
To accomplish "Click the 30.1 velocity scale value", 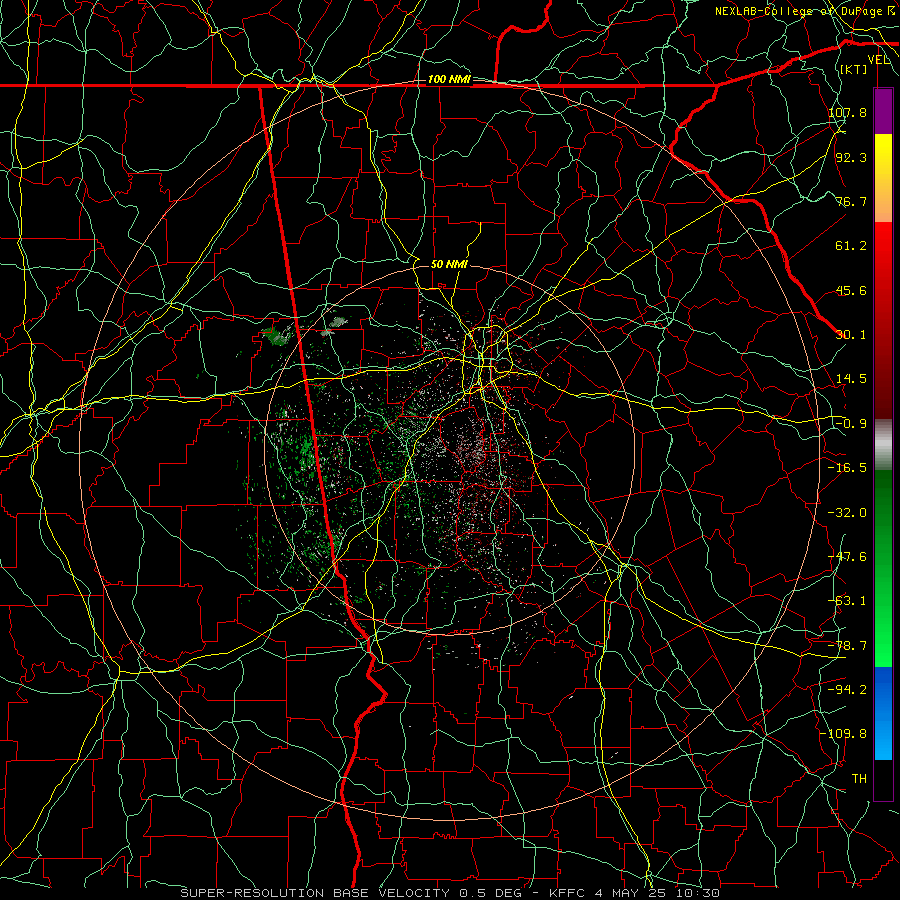I will [851, 335].
